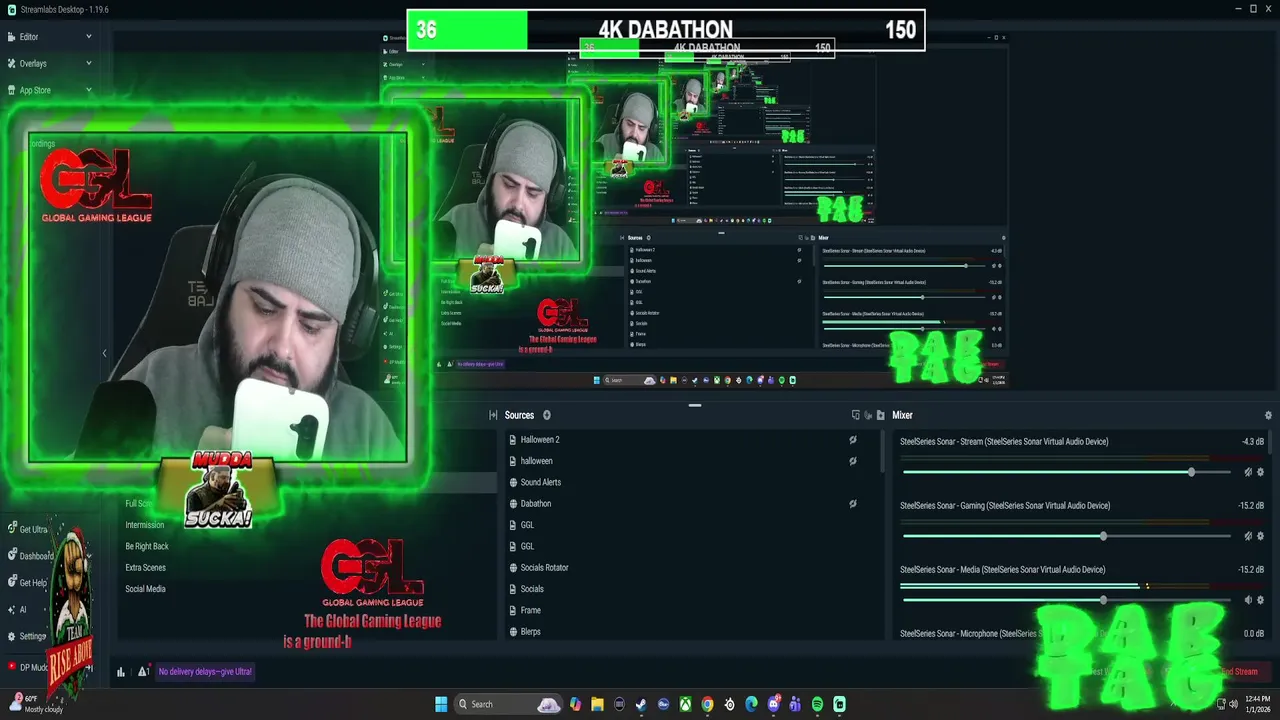Click the add source plus icon
Image resolution: width=1280 pixels, height=720 pixels.
547,415
